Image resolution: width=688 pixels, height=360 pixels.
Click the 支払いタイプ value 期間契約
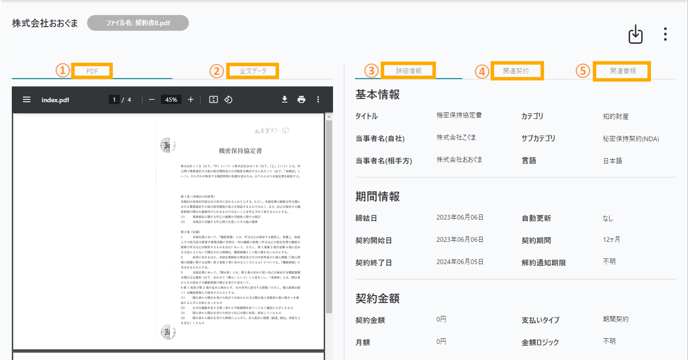point(616,319)
